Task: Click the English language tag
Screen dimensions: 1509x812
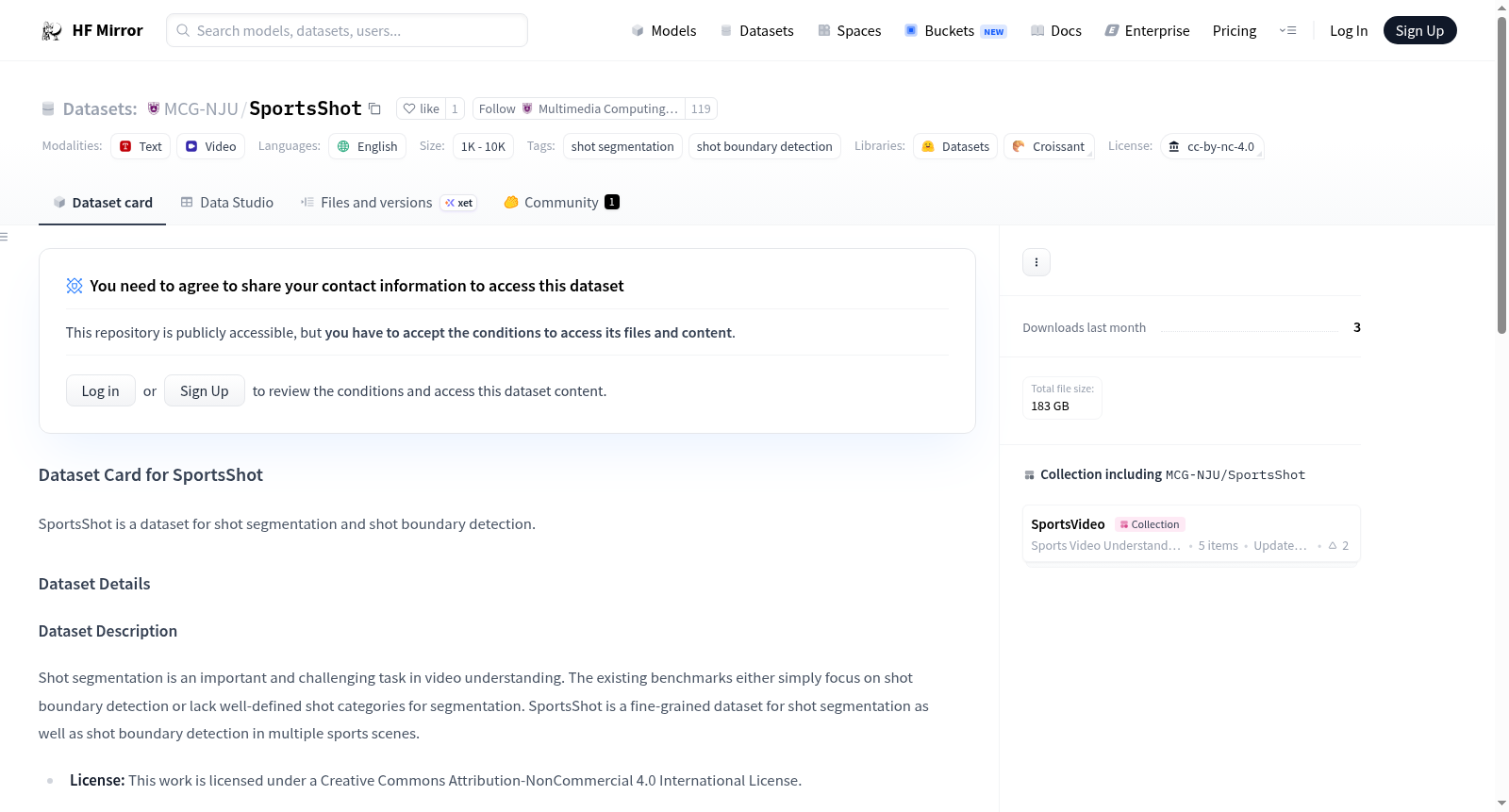Action: click(368, 146)
